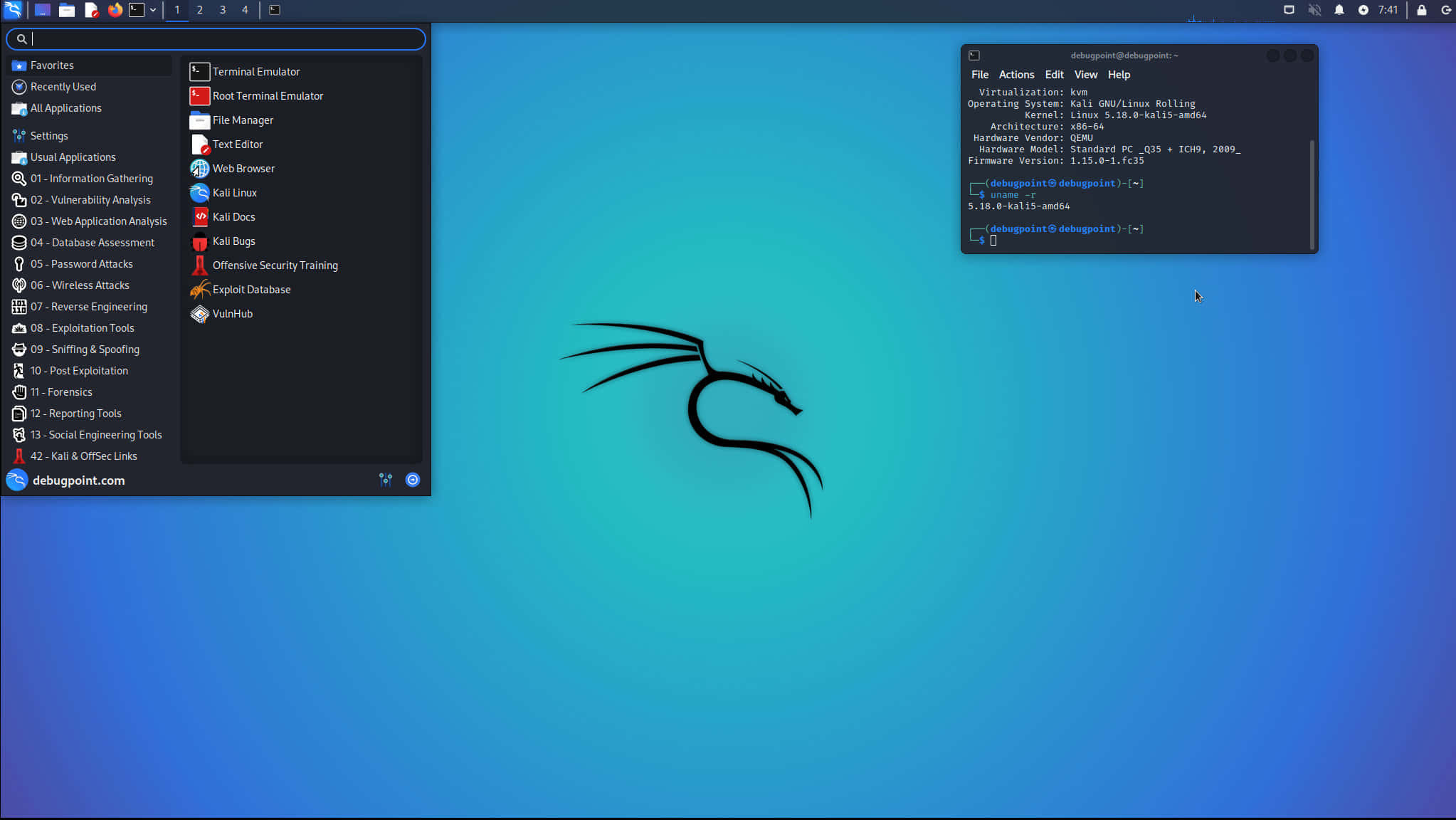Screen dimensions: 1456x820
Task: Open the file manager icon in top panel
Action: pyautogui.click(x=67, y=10)
